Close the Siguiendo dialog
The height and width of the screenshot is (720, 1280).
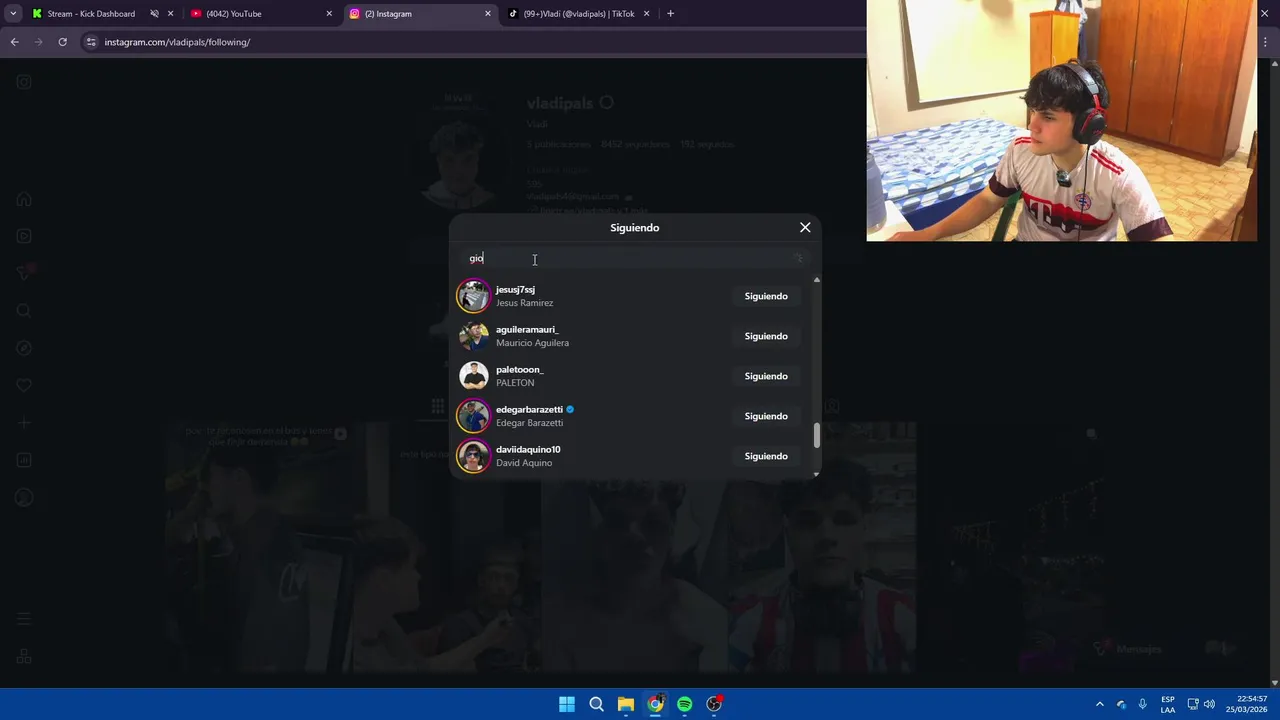(805, 227)
